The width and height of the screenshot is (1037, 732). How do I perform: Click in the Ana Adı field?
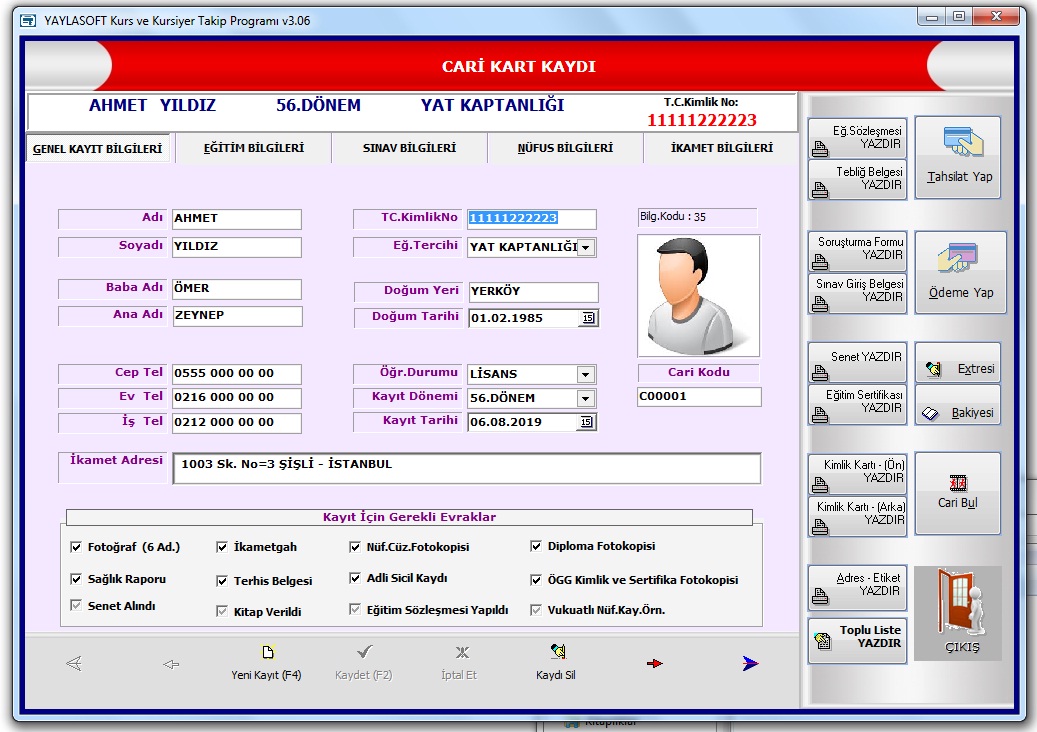[238, 316]
